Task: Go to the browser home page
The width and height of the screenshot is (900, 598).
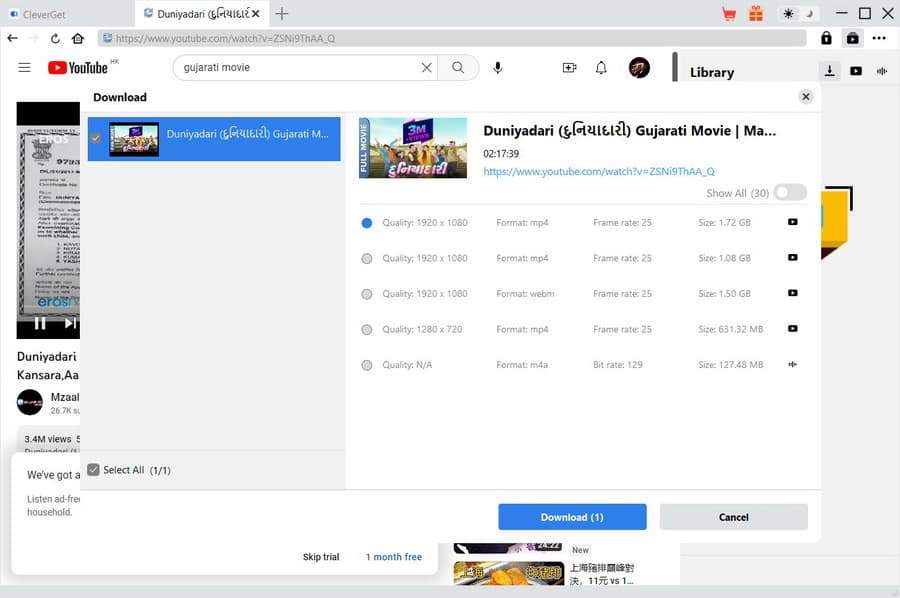Action: pos(78,39)
